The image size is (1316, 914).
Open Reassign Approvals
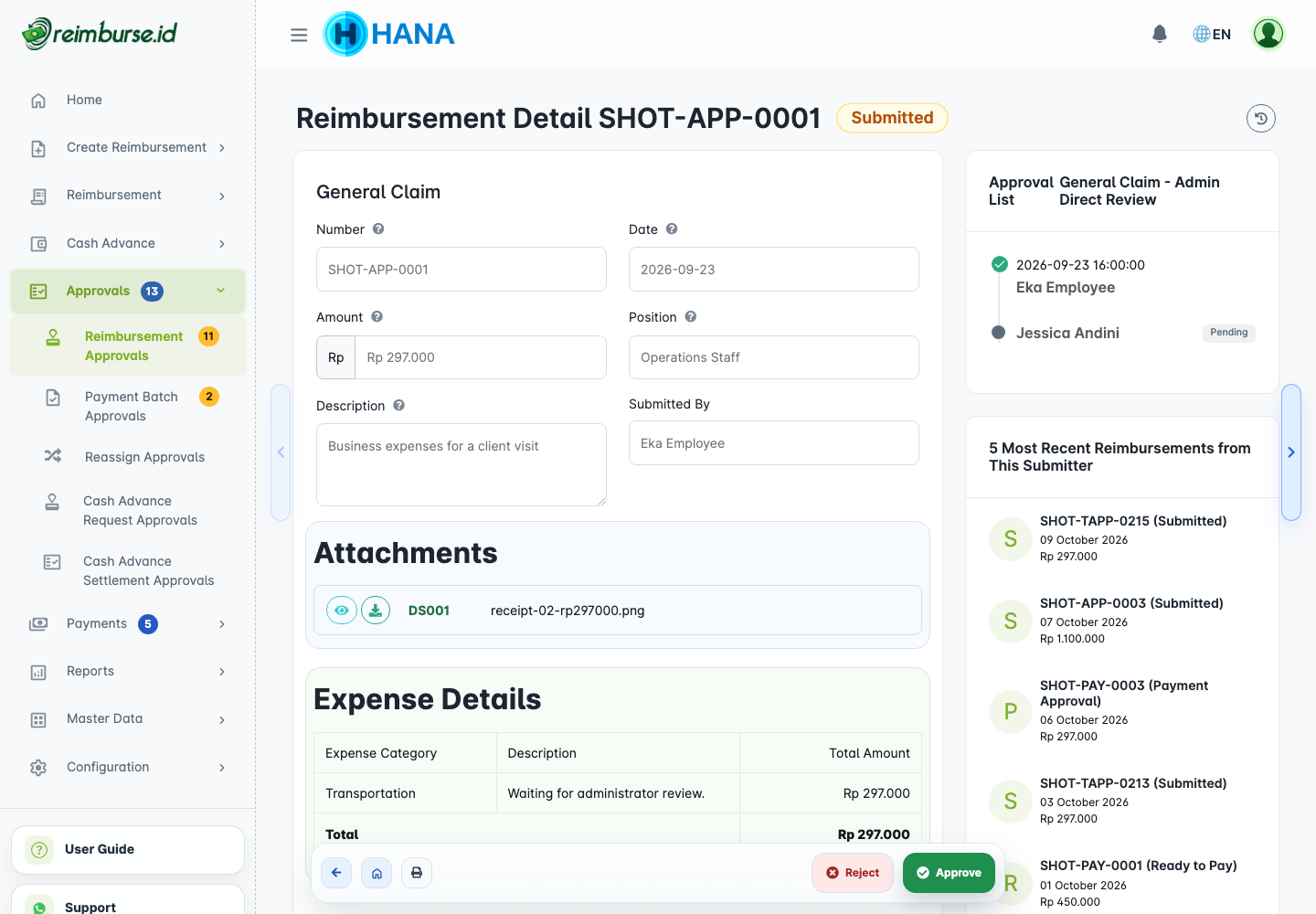coord(128,456)
